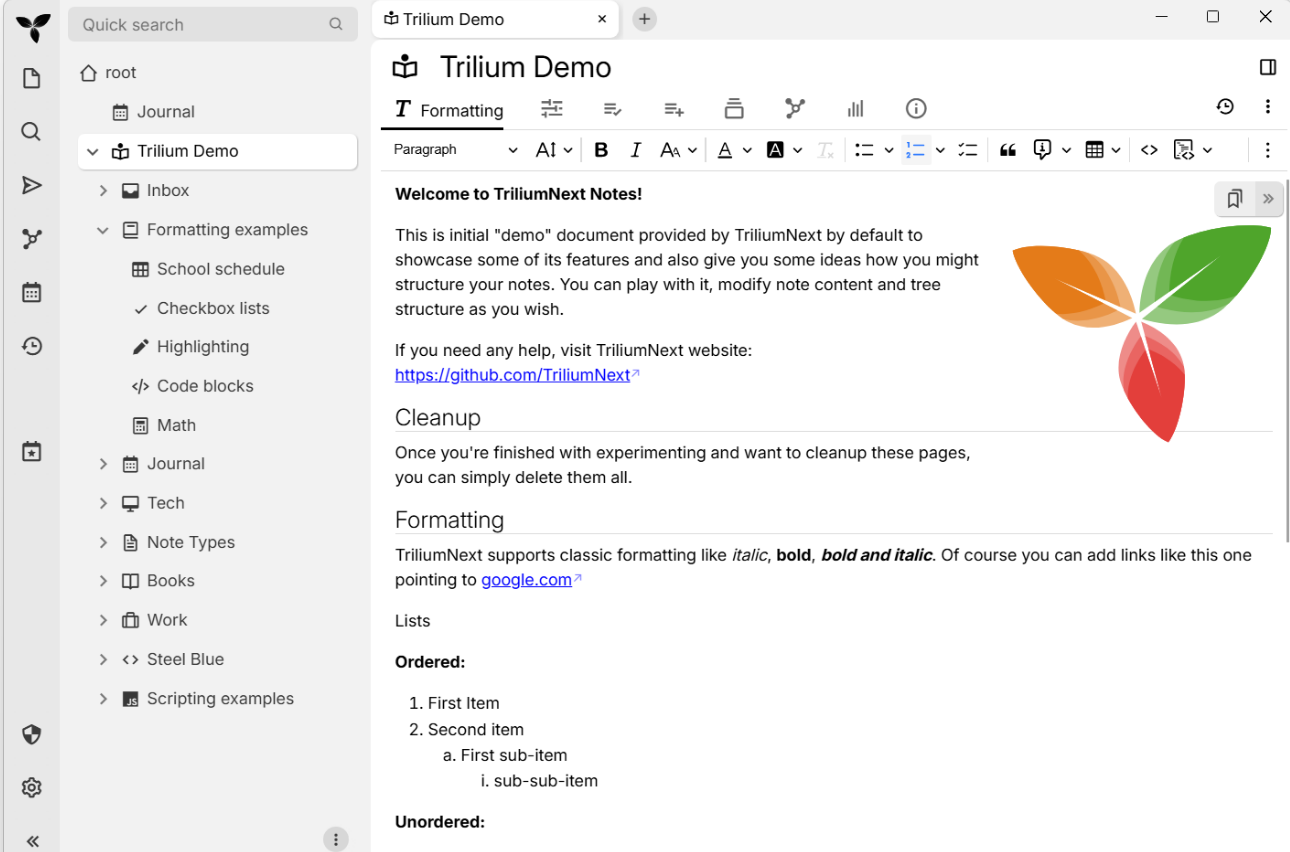Select the Jump to note icon
Screen dimensions: 1290x852
pos(31,185)
